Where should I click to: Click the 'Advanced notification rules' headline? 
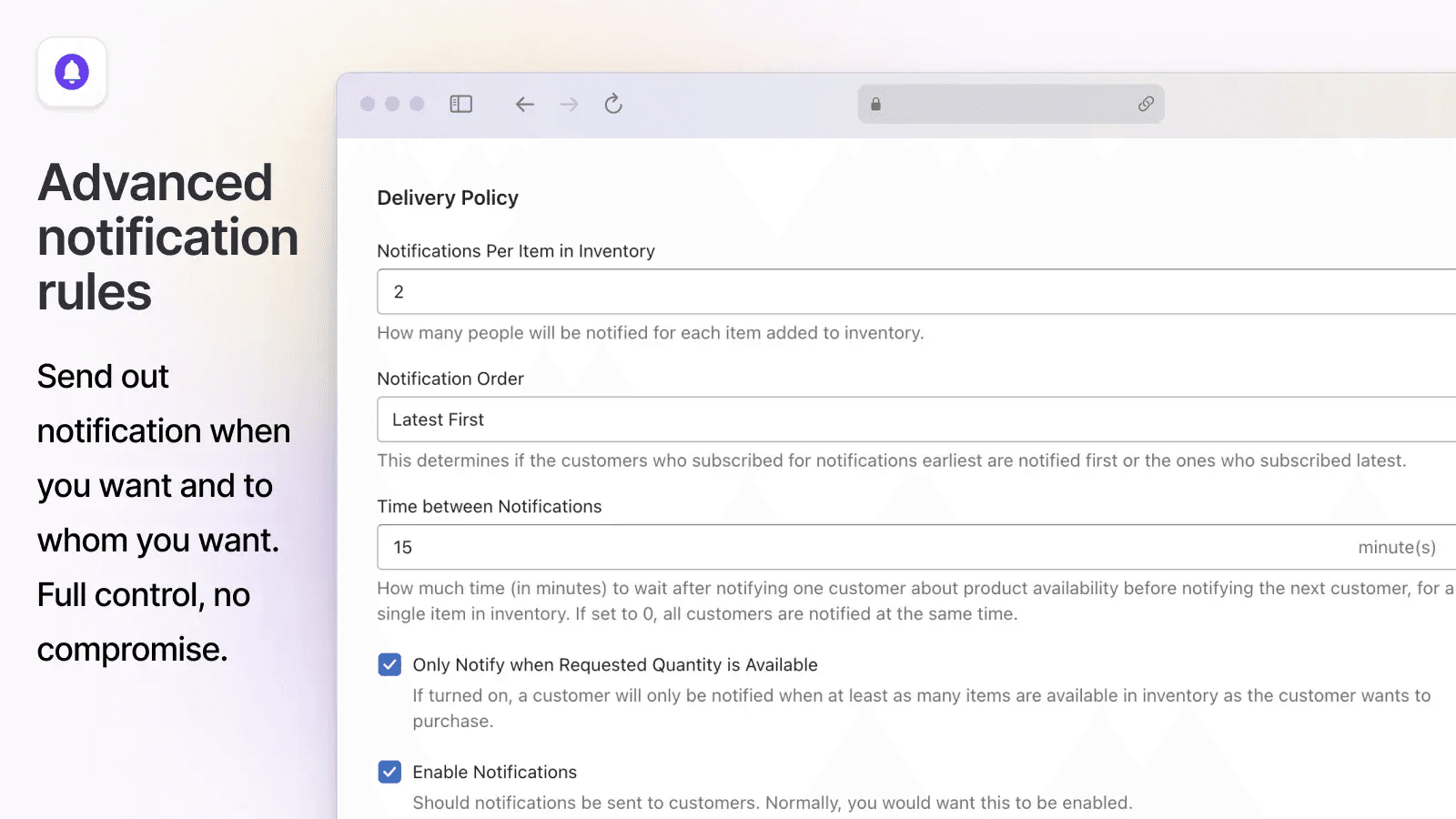(167, 237)
